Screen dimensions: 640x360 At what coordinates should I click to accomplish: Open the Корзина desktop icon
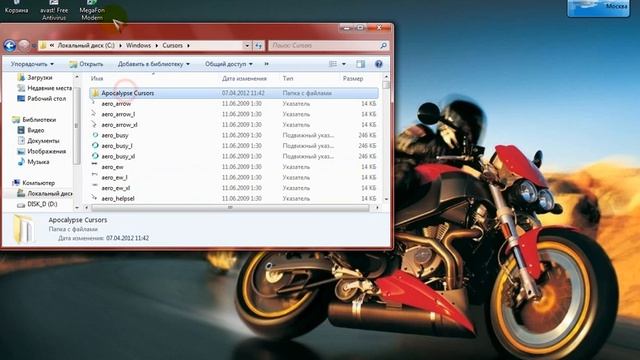tap(16, 7)
